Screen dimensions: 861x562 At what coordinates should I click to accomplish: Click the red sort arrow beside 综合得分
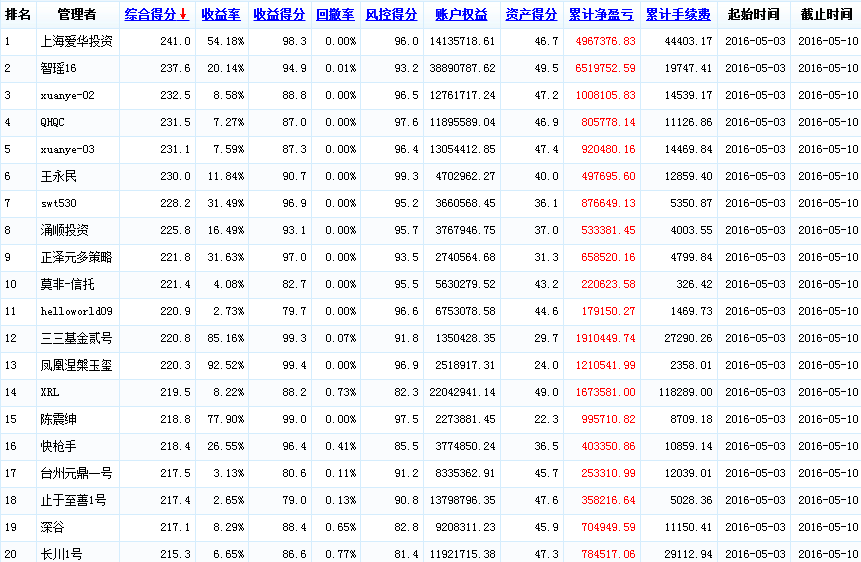(183, 14)
